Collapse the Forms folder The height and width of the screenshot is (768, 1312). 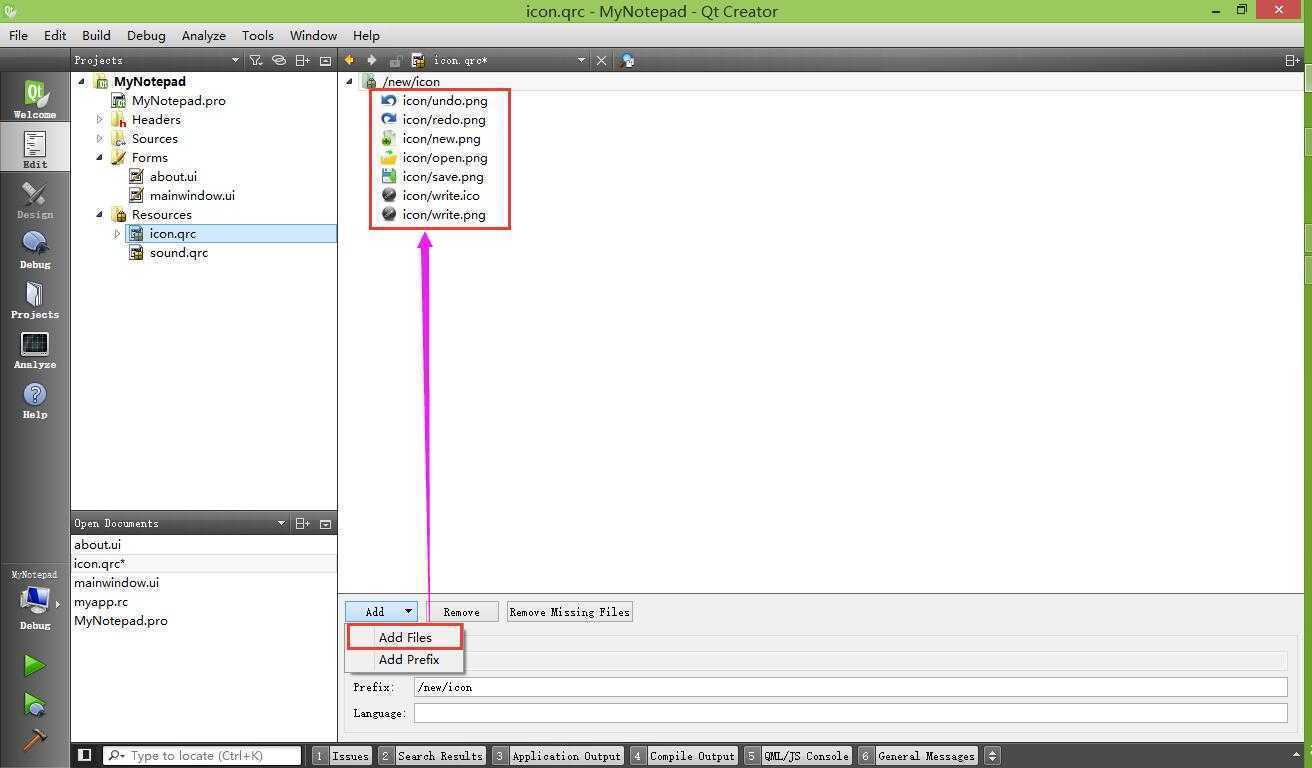pyautogui.click(x=100, y=157)
